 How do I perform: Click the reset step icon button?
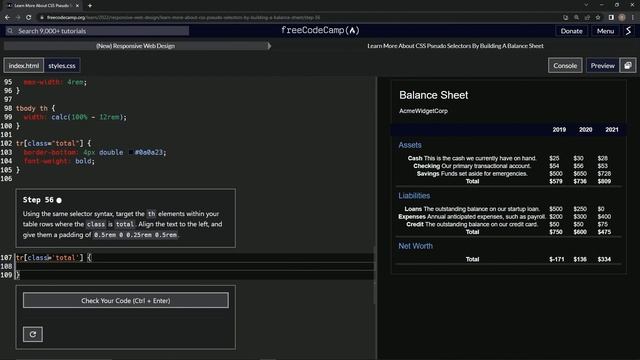click(x=33, y=334)
